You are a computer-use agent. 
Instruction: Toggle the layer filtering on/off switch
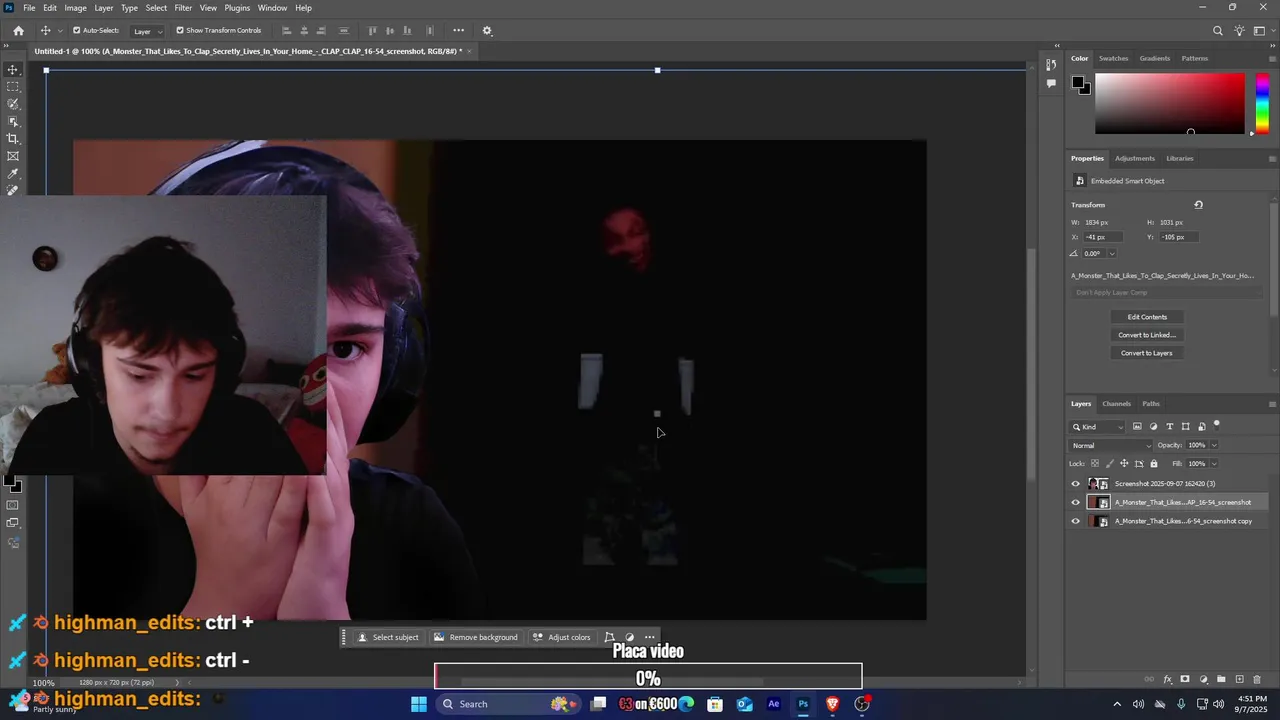pos(1217,425)
